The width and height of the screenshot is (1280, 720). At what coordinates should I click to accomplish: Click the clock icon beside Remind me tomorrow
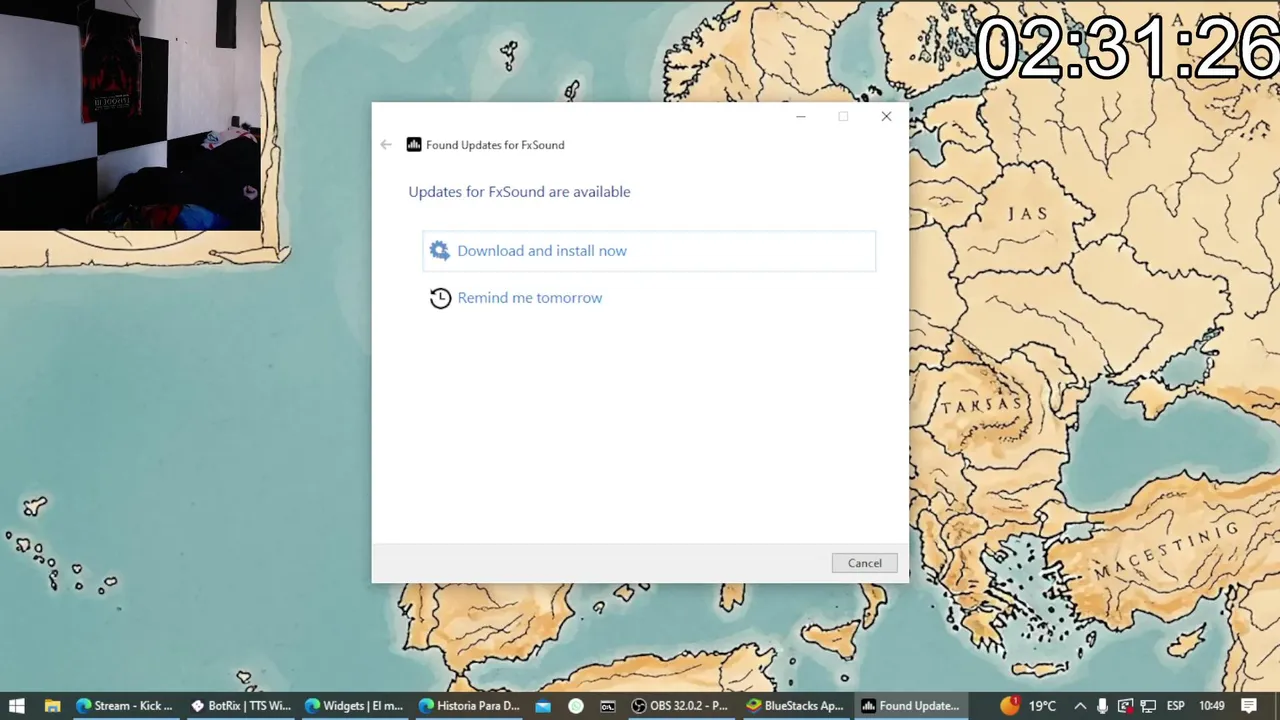(440, 298)
